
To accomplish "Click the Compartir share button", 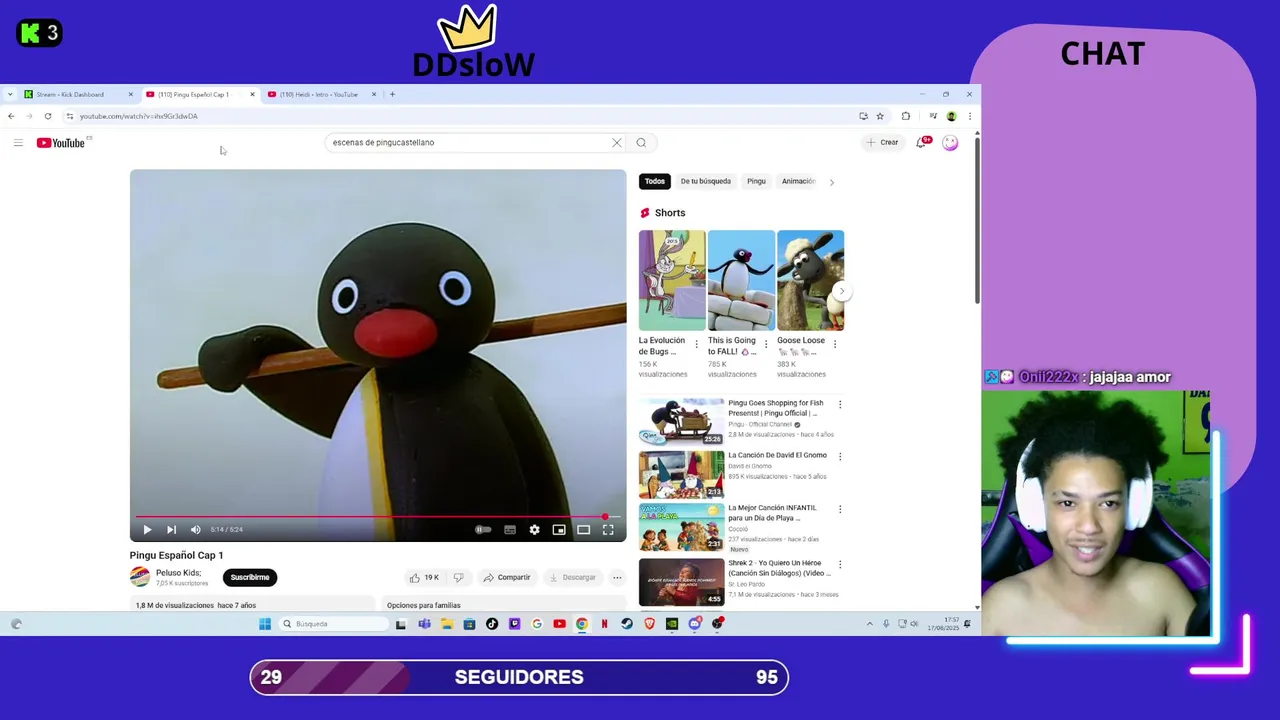I will (506, 577).
